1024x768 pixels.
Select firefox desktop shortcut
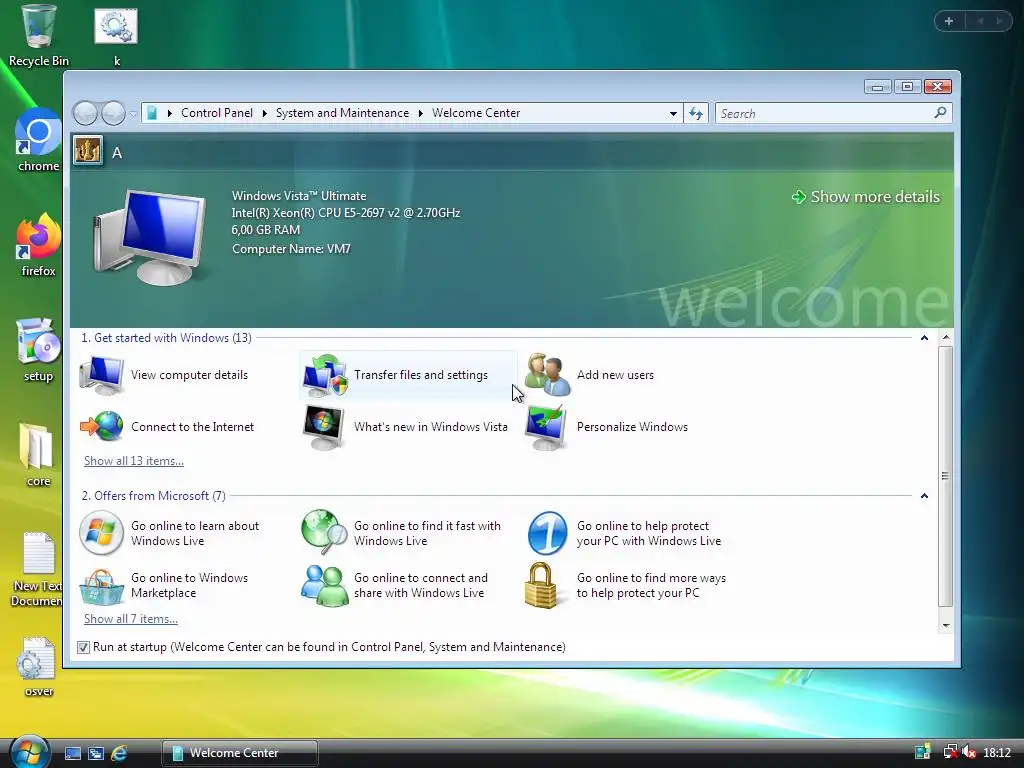[39, 245]
